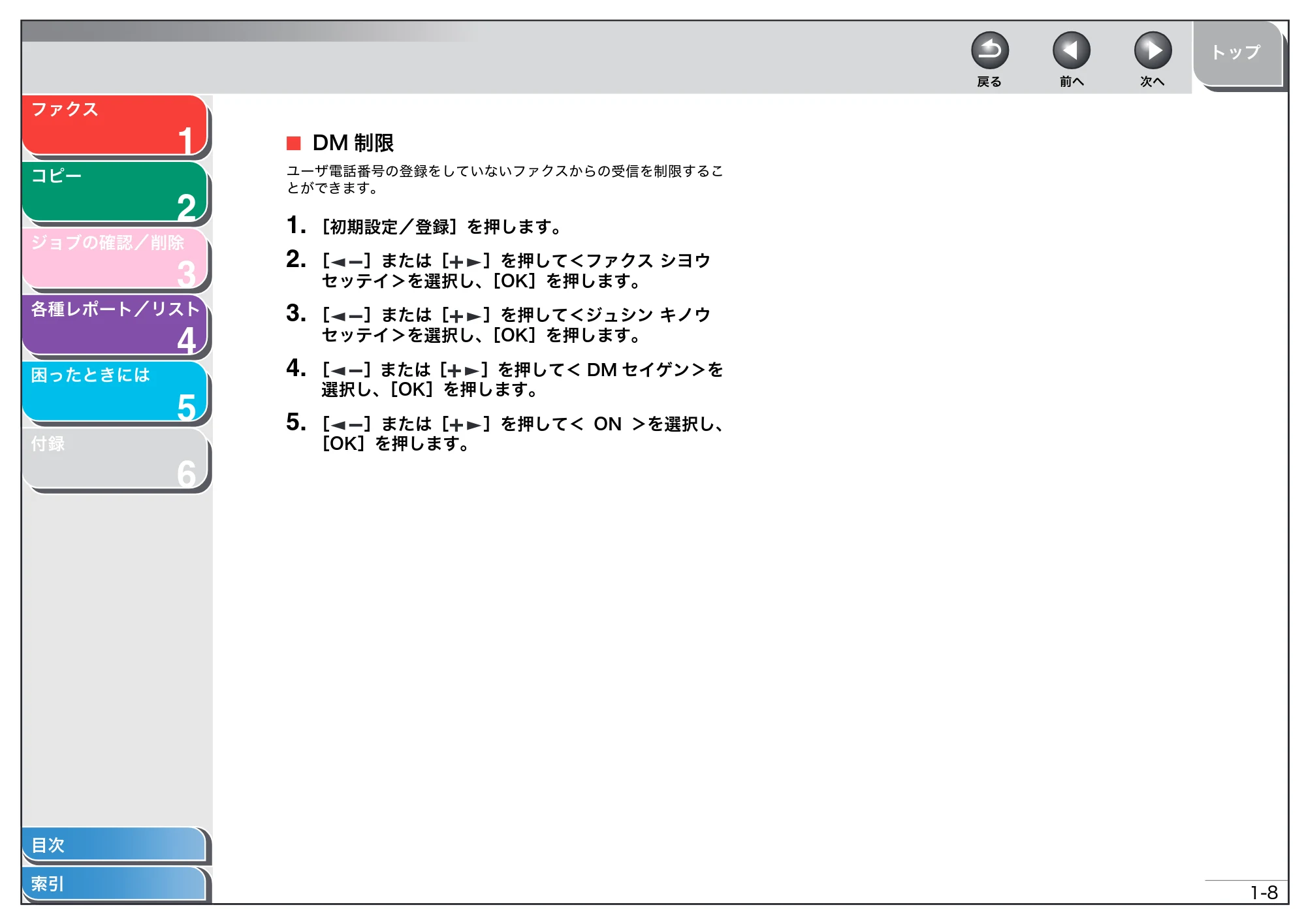Screen dimensions: 1306x924
Task: Open chapter 1 ファクス tab
Action: pyautogui.click(x=115, y=125)
